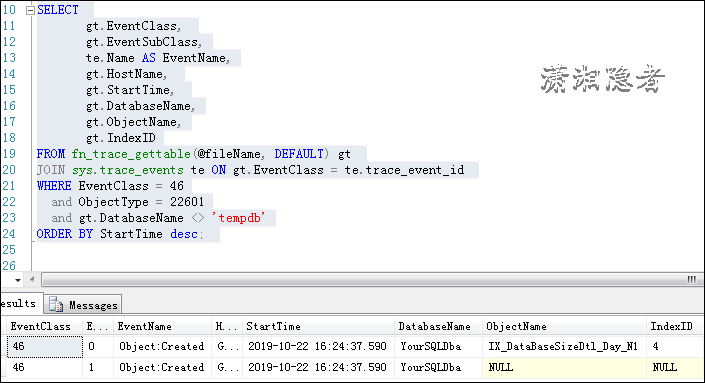Select the truncated H... column header
The width and height of the screenshot is (705, 383).
pyautogui.click(x=226, y=326)
